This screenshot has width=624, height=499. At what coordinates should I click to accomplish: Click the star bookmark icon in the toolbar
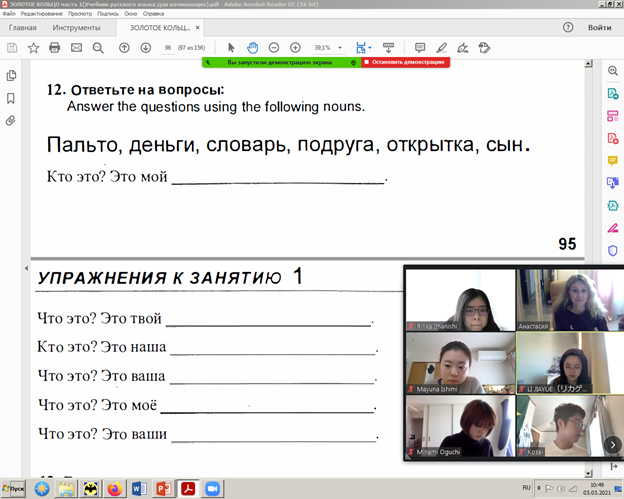33,47
